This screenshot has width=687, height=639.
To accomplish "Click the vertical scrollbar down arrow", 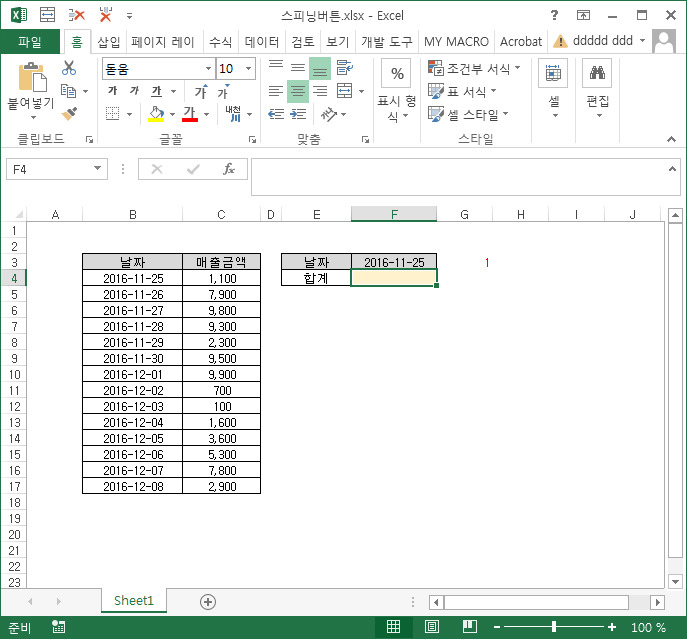I will (x=675, y=582).
